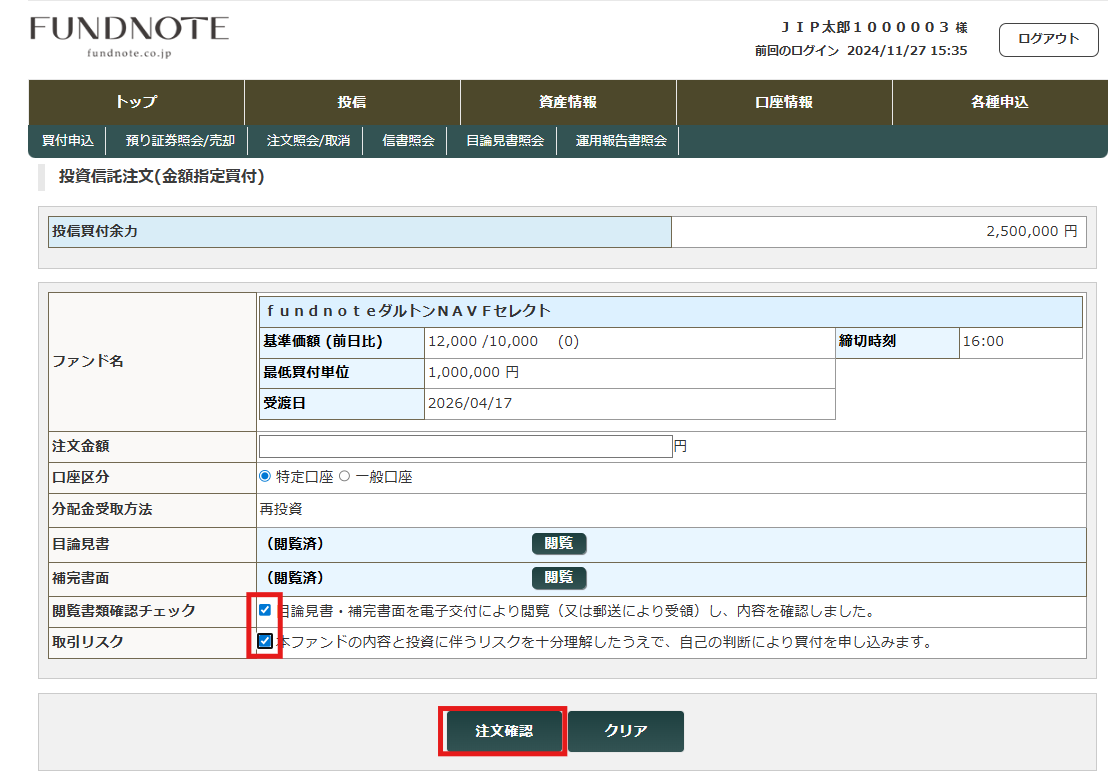Screen dimensions: 1111x771
Task: Click the 注文金額 input field
Action: click(465, 446)
